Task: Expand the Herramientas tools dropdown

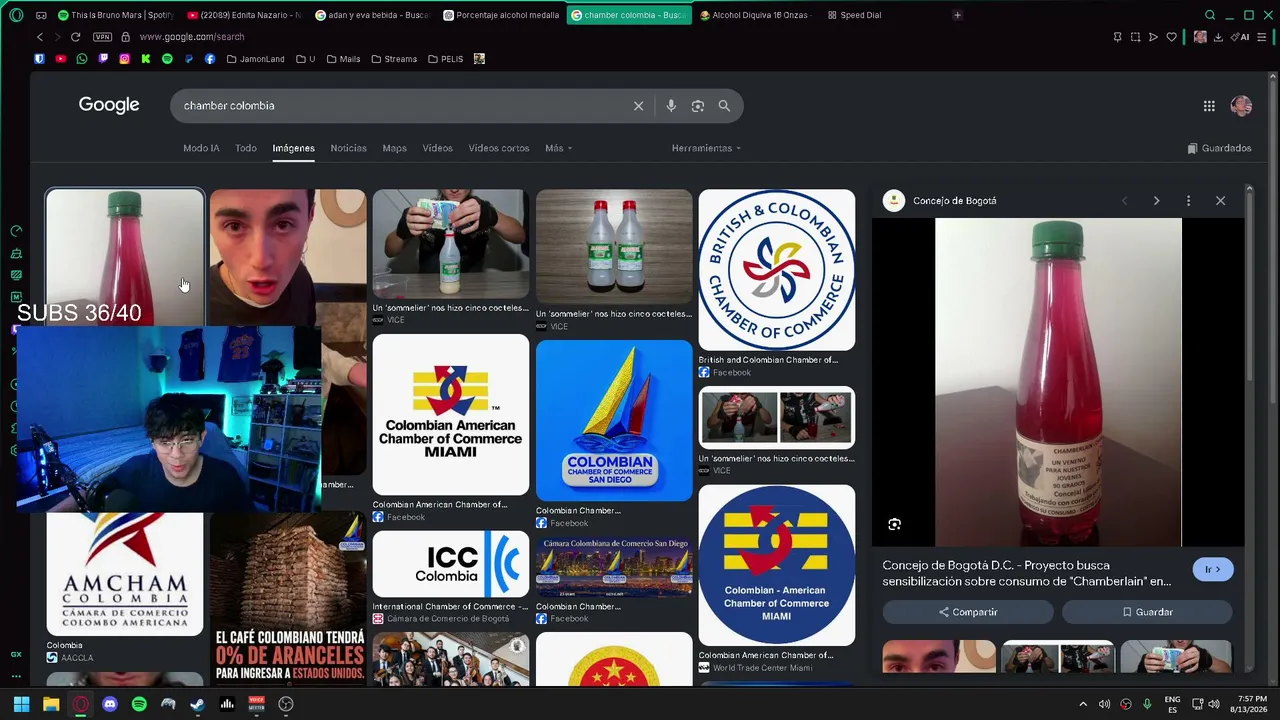Action: click(706, 148)
